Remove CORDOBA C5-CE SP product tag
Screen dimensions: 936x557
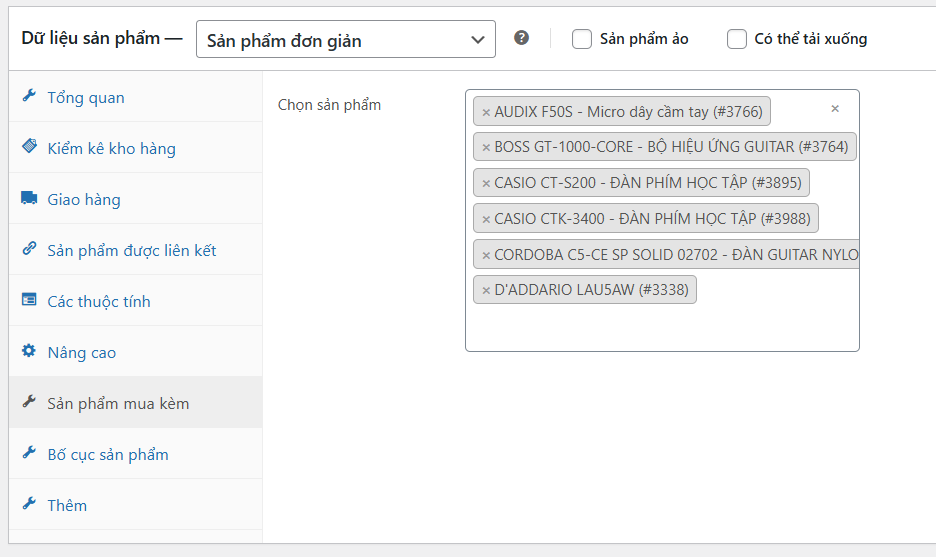tap(486, 255)
